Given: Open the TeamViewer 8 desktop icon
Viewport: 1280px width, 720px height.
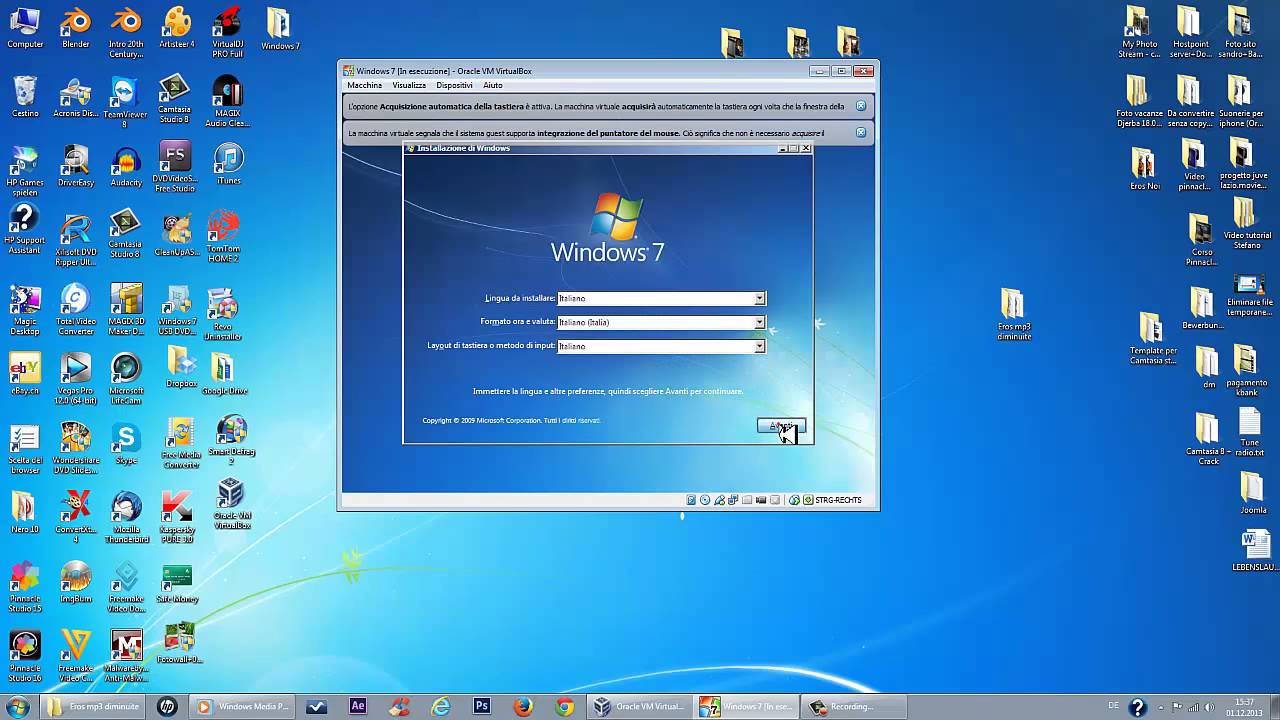Looking at the screenshot, I should pyautogui.click(x=125, y=103).
